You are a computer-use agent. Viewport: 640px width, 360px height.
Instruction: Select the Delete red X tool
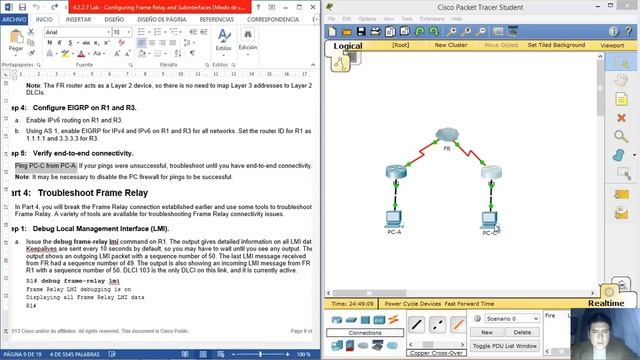621,118
